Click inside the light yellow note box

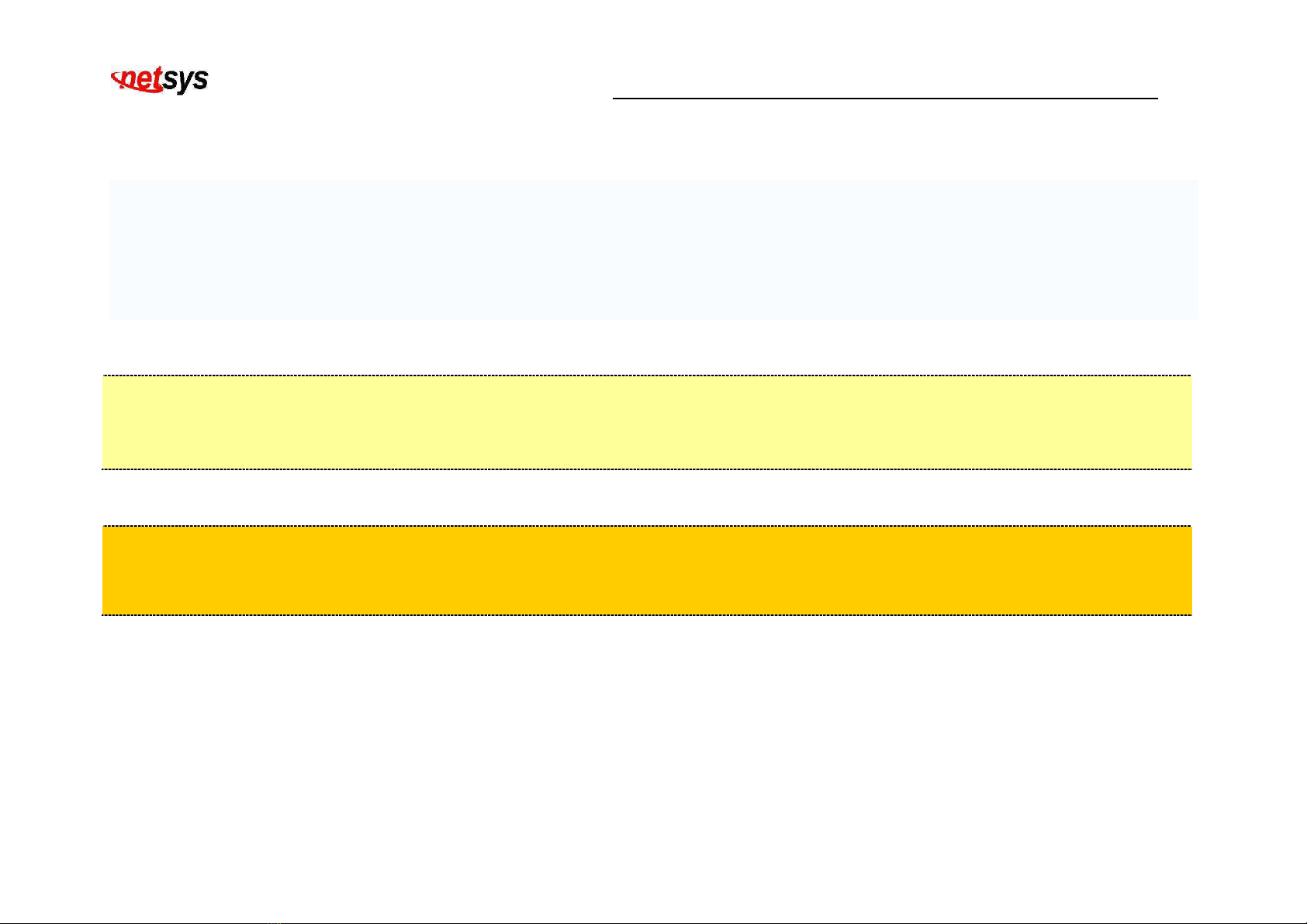647,422
